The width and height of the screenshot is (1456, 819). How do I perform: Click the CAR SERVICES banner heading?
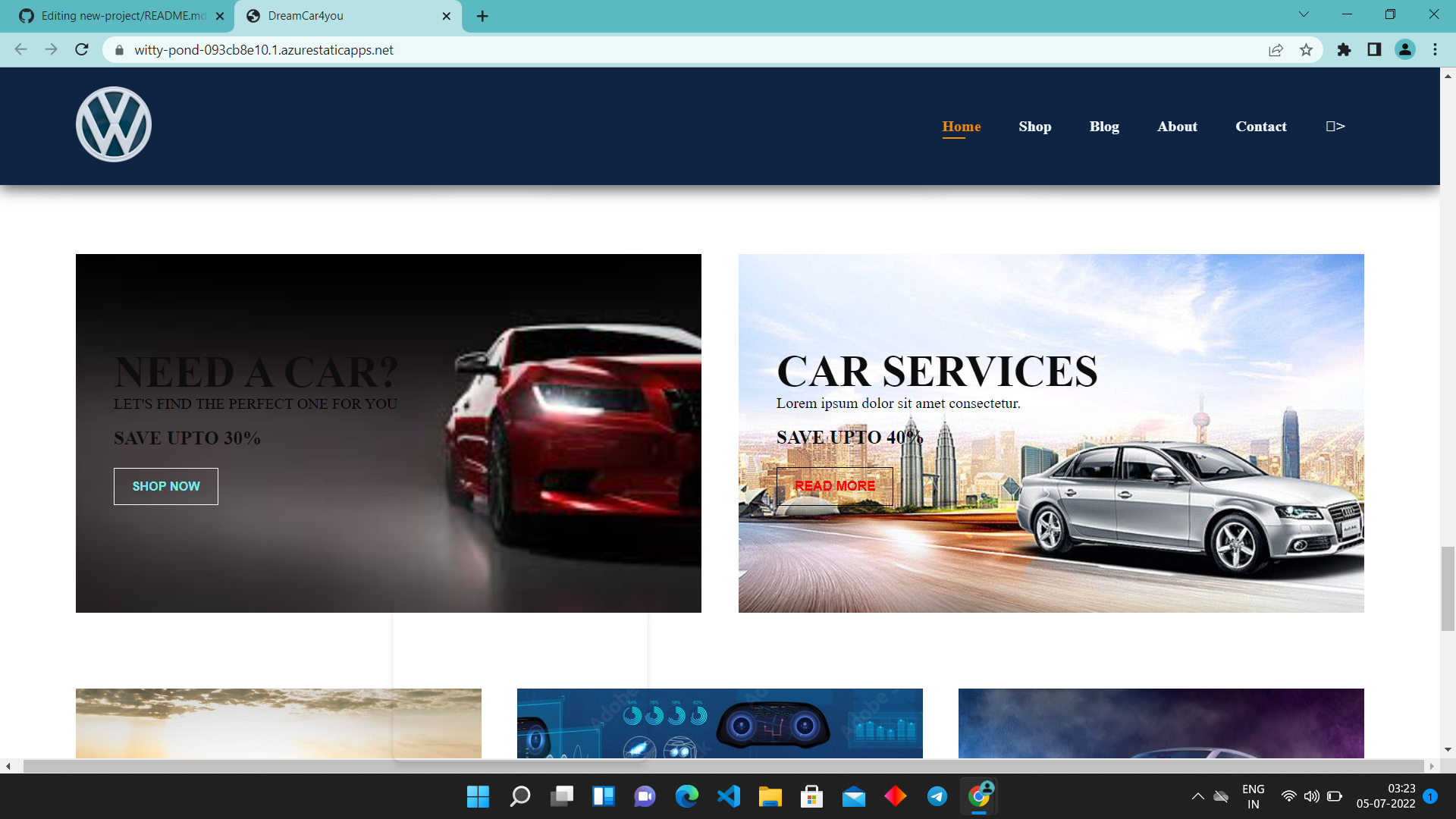point(937,371)
